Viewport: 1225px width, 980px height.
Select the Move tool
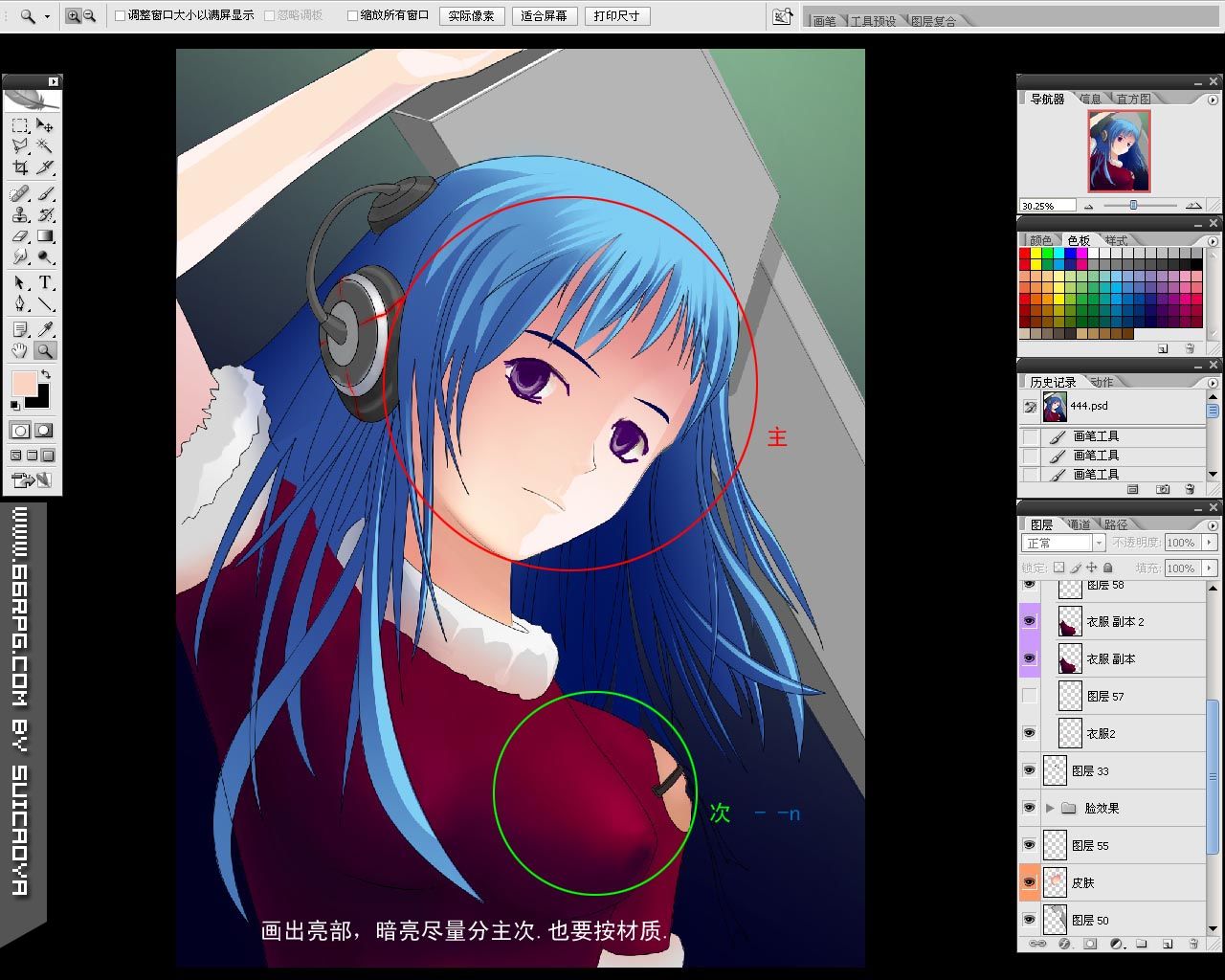tap(45, 125)
